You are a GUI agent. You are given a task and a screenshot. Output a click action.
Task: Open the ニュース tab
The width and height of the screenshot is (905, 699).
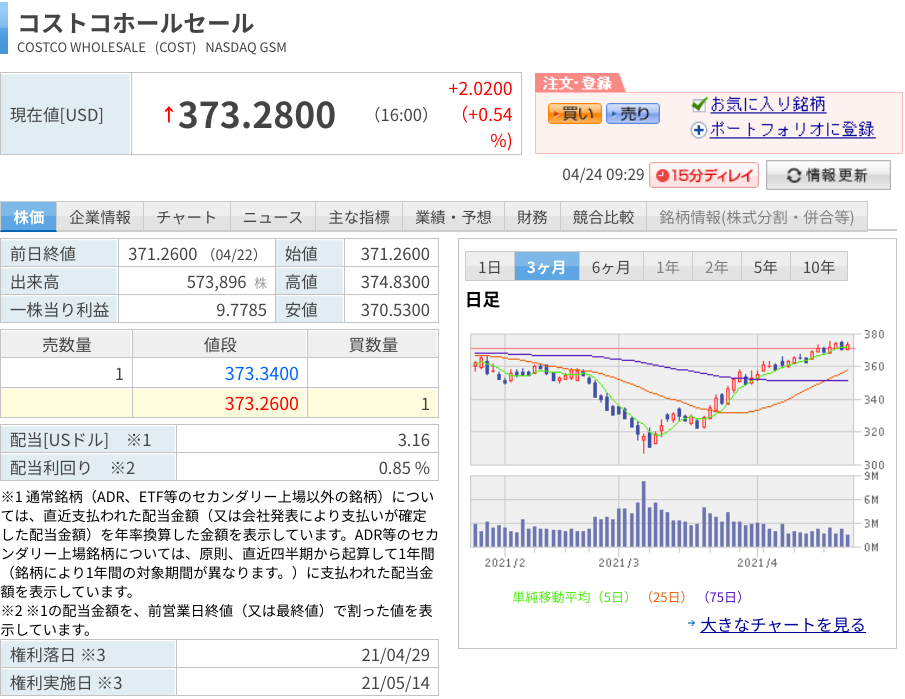[x=272, y=216]
